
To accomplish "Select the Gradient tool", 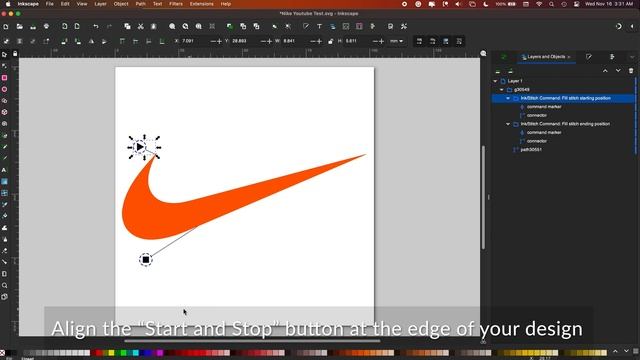I will pyautogui.click(x=4, y=181).
